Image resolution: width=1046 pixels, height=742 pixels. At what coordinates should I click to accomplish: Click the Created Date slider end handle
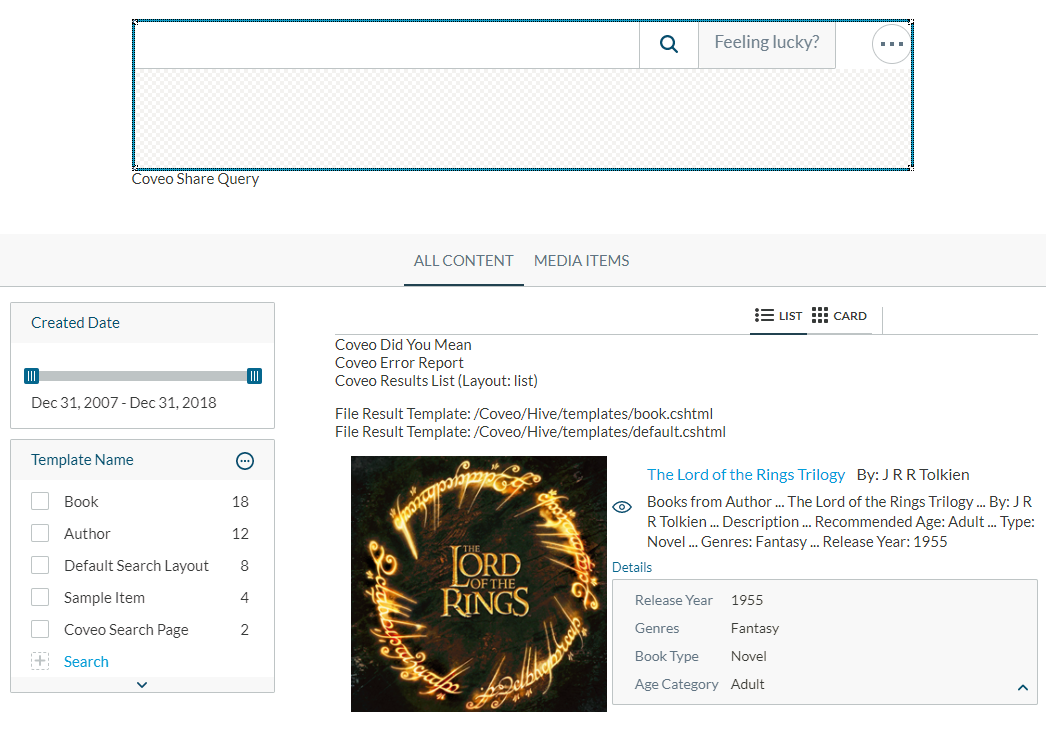pyautogui.click(x=254, y=376)
